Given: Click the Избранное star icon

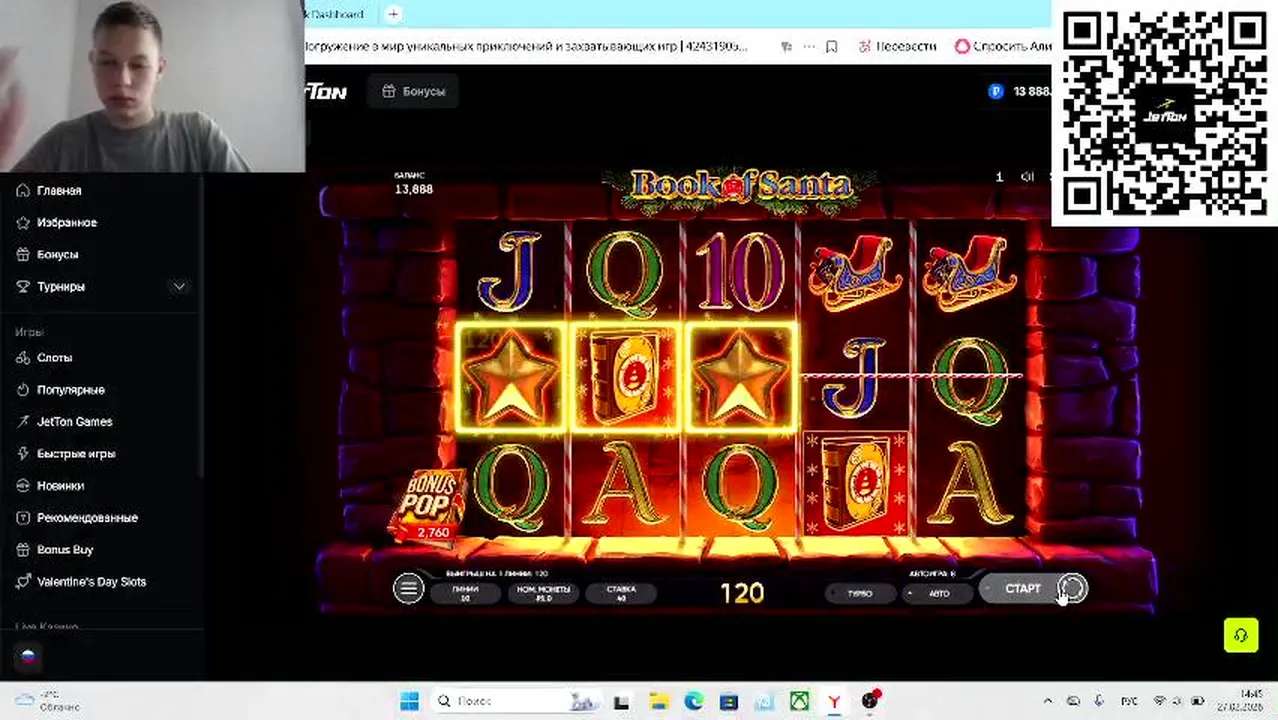Looking at the screenshot, I should click(x=23, y=222).
